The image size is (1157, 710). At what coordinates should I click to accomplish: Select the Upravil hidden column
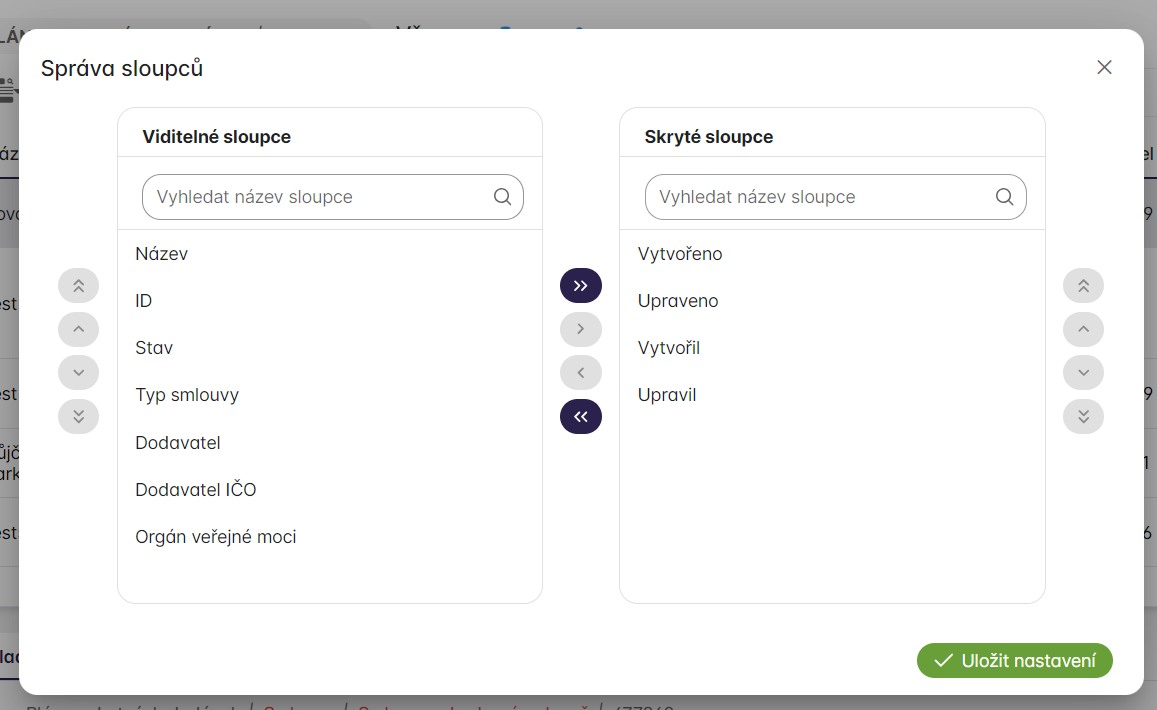tap(667, 395)
